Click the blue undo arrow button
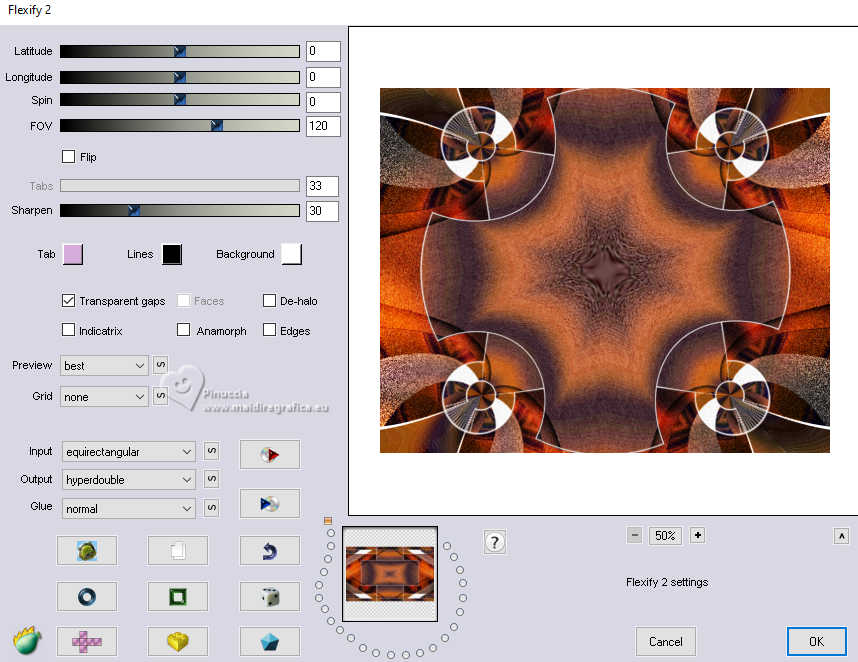858x662 pixels. pyautogui.click(x=270, y=550)
